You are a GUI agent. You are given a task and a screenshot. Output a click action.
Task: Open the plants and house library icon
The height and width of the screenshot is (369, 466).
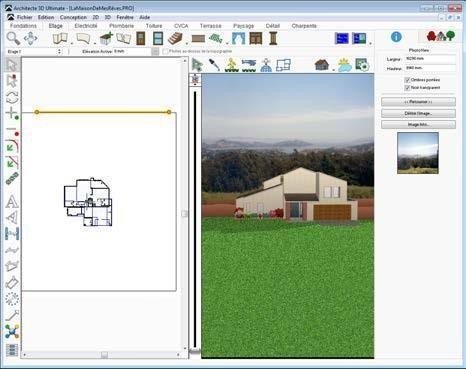coord(441,36)
